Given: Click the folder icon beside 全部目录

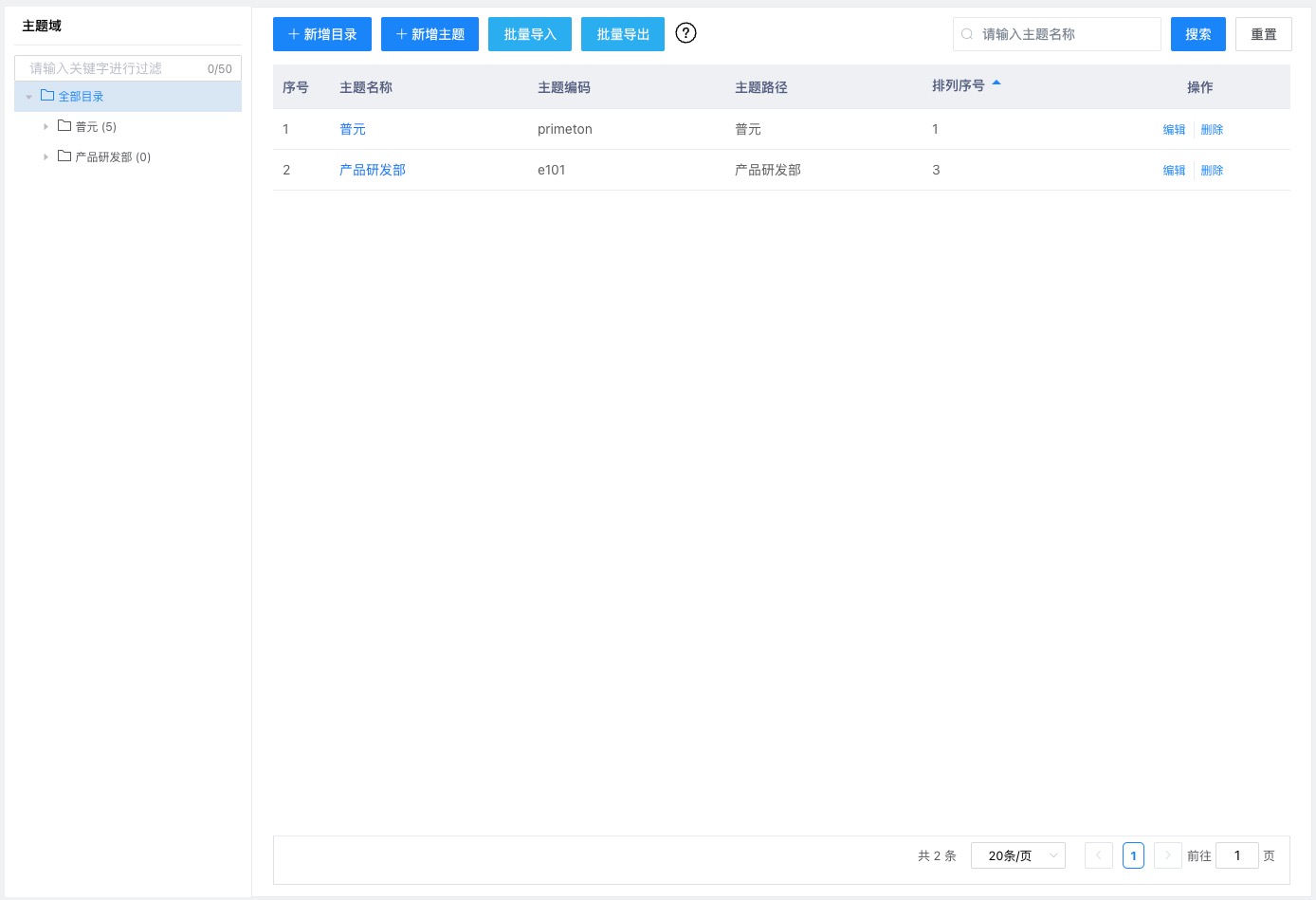Looking at the screenshot, I should click(x=47, y=95).
